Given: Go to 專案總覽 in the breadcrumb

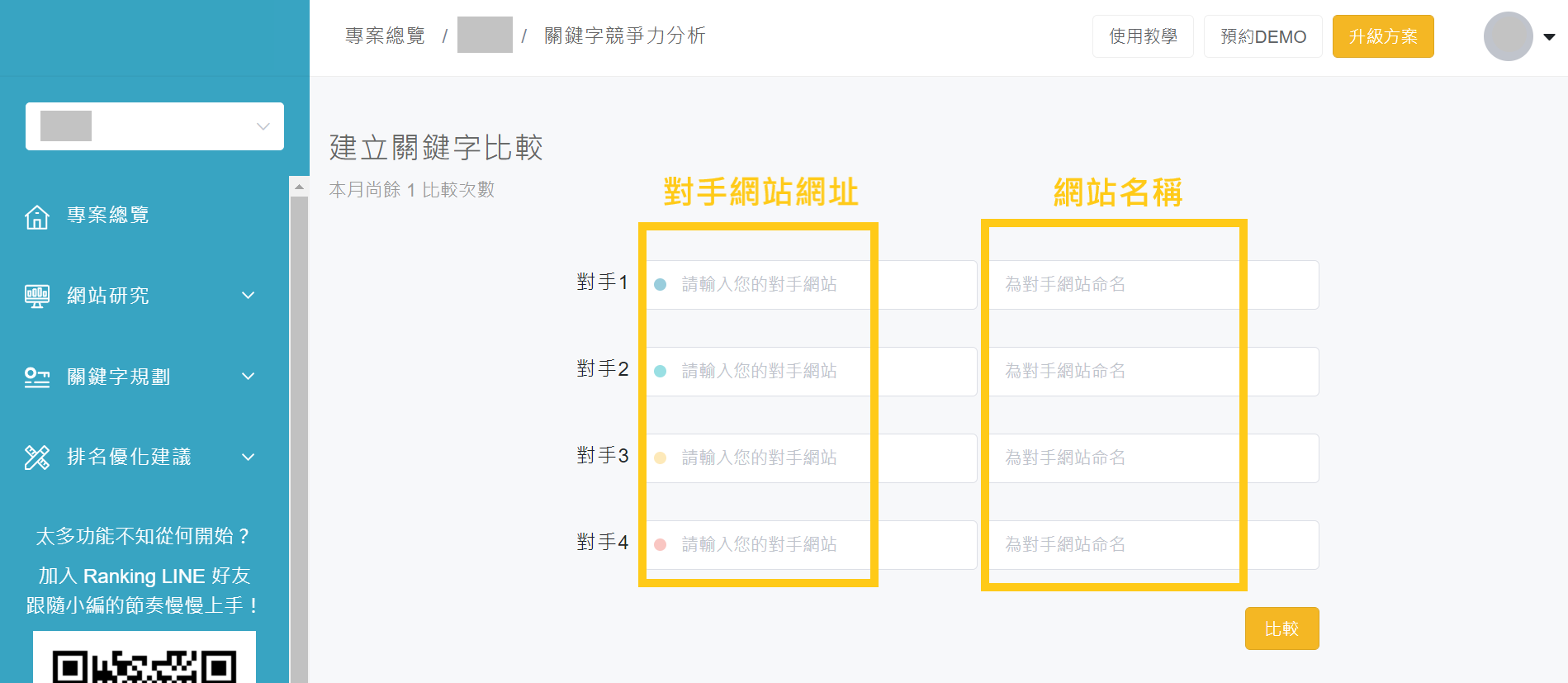Looking at the screenshot, I should (x=385, y=36).
